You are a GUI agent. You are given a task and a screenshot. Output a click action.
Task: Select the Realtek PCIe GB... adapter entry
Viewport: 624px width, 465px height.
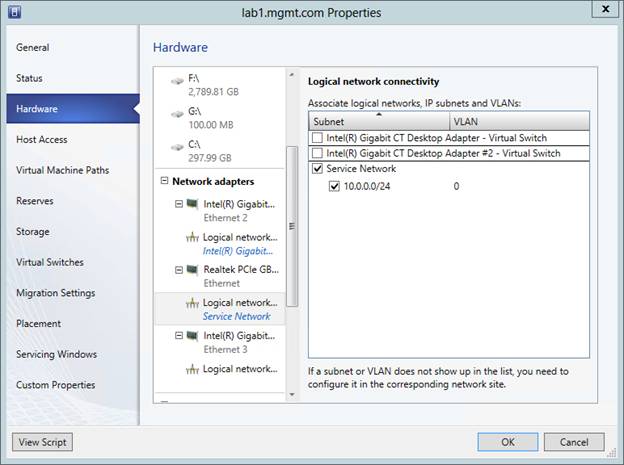pos(241,270)
